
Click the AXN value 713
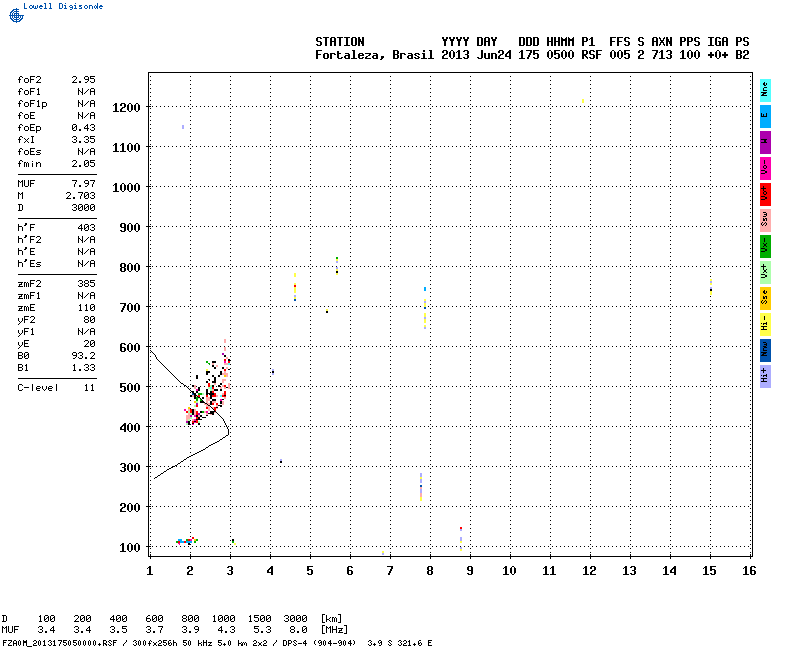(662, 55)
